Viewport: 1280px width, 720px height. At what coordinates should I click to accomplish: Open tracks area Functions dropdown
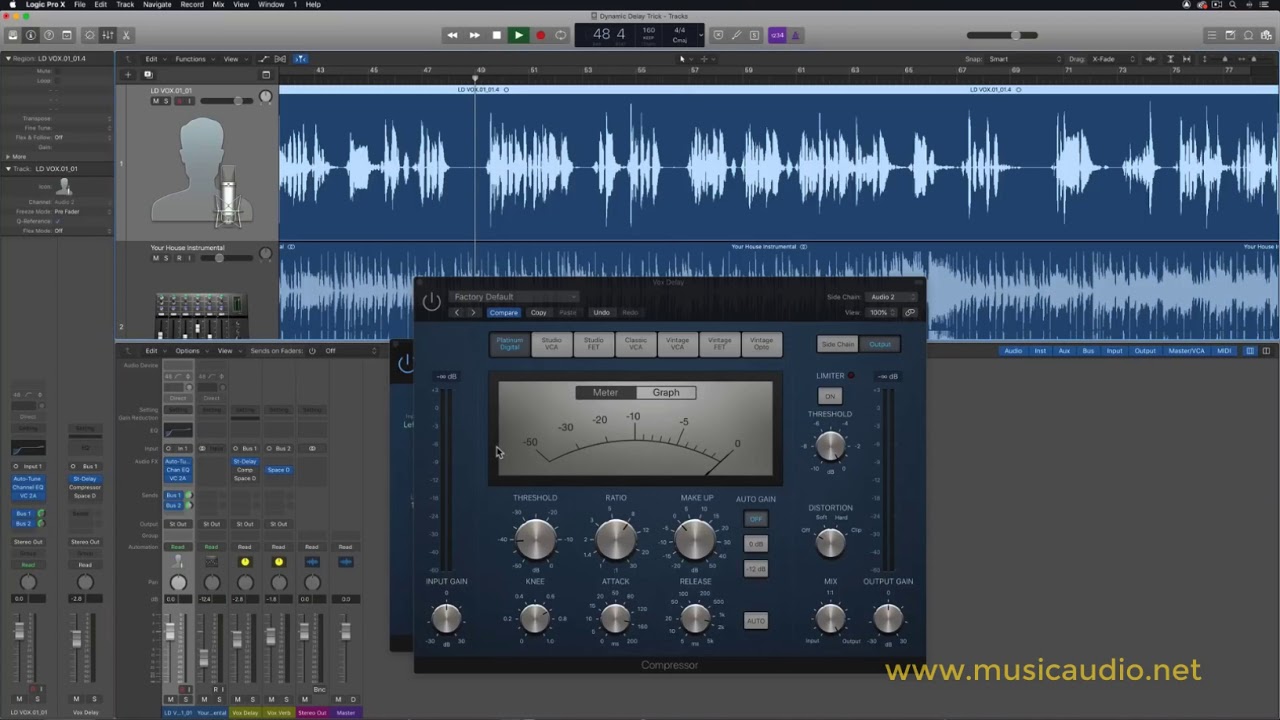(x=193, y=59)
